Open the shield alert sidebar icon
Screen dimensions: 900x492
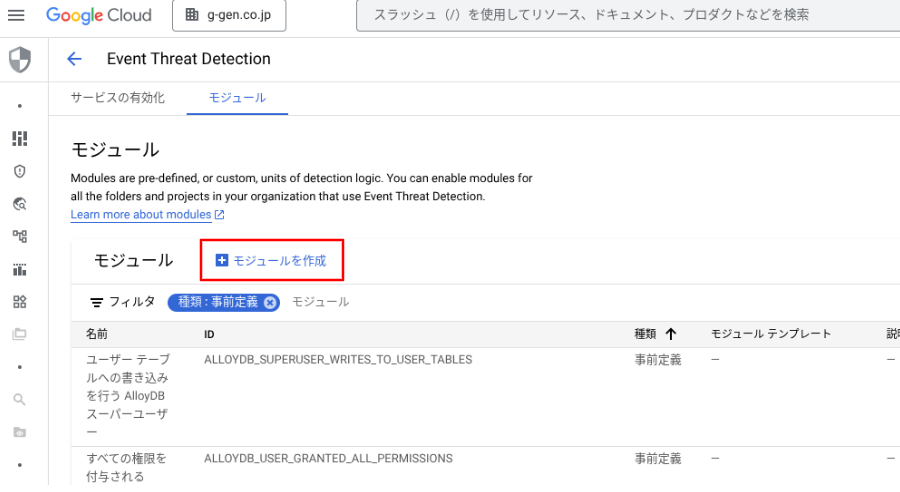coord(20,171)
